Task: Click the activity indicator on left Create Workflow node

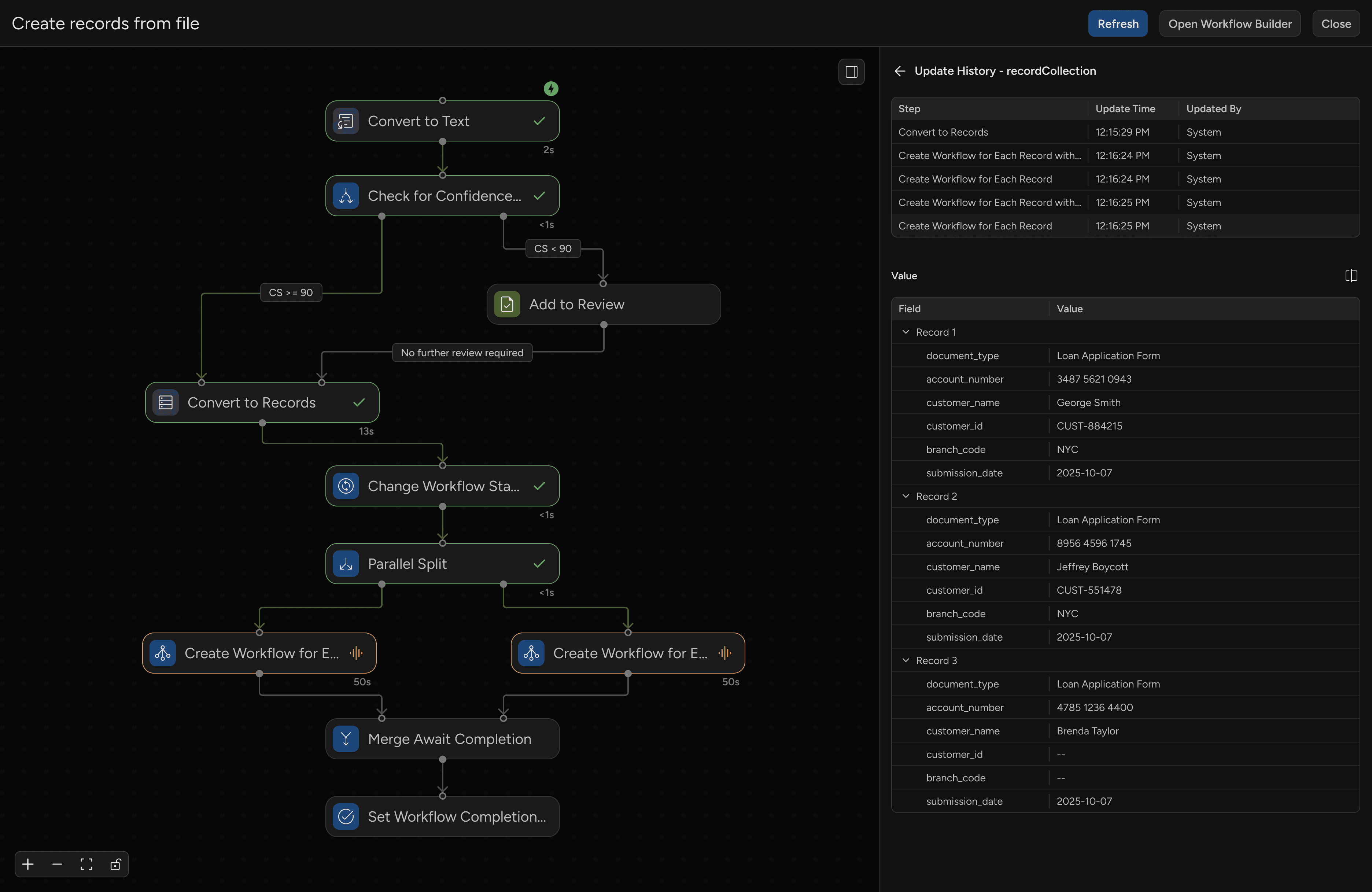Action: click(x=356, y=653)
